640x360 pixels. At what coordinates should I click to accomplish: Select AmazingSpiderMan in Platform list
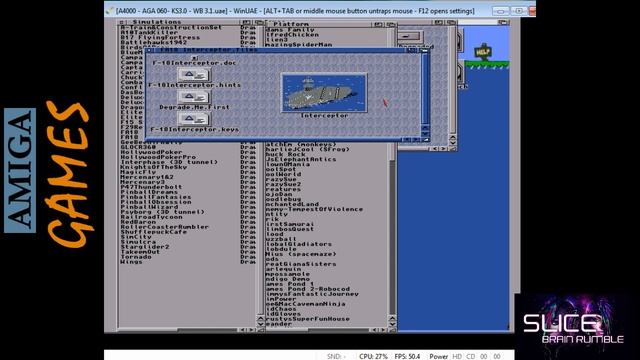(x=299, y=44)
